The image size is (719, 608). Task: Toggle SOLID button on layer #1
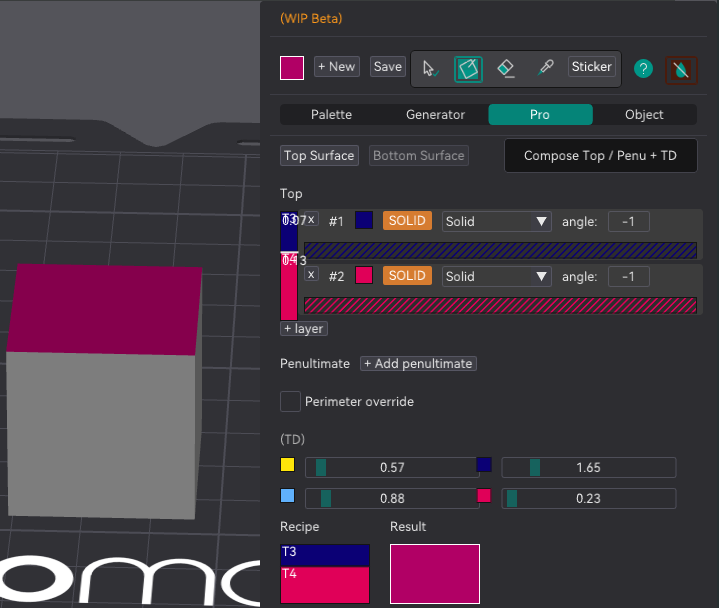pyautogui.click(x=407, y=221)
